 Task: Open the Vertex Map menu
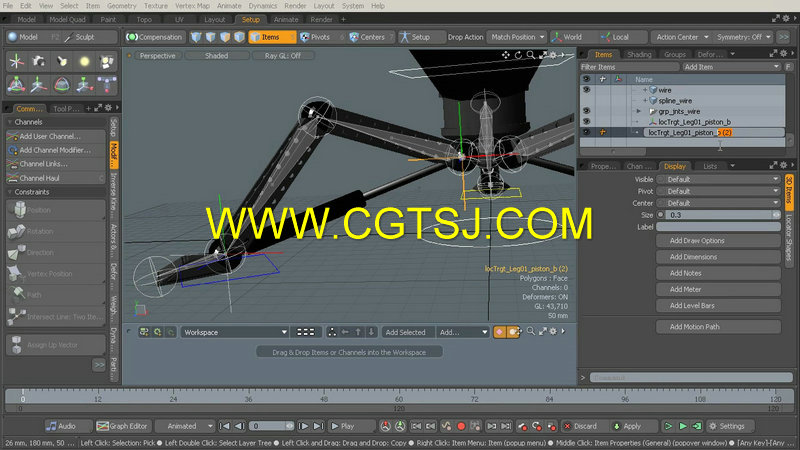tap(192, 6)
